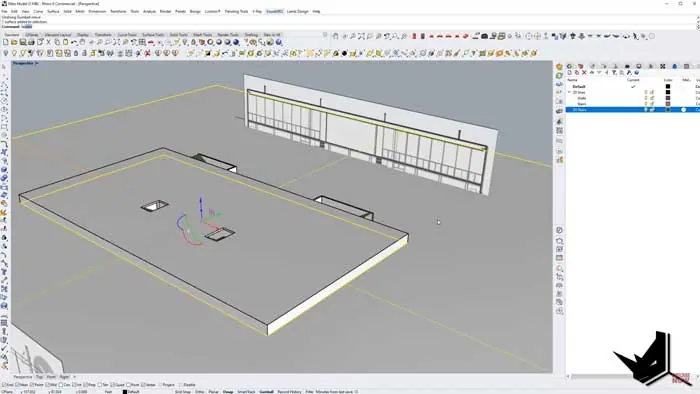
Task: Toggle Record History in status bar
Action: point(289,391)
